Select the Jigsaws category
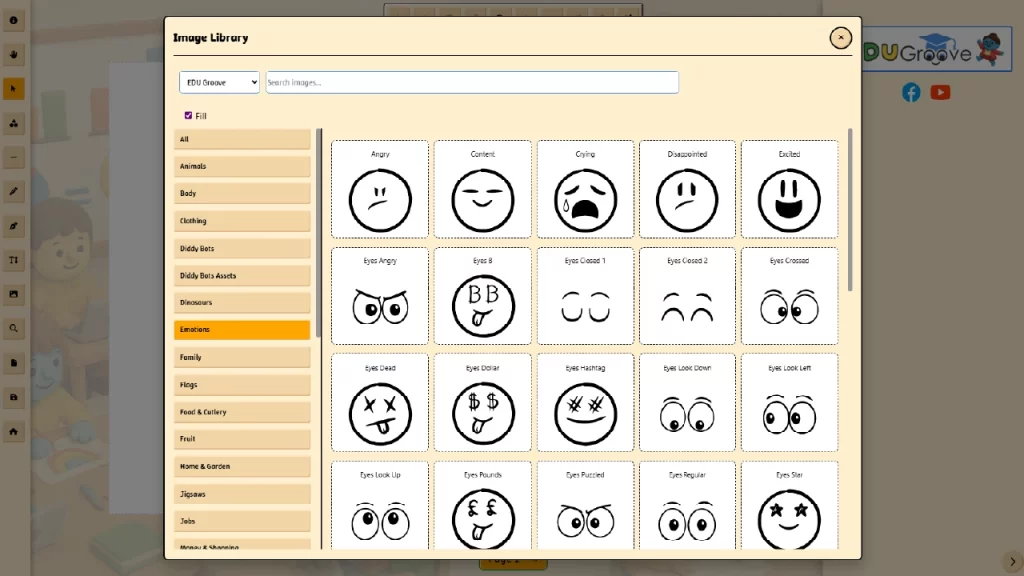 click(x=242, y=494)
